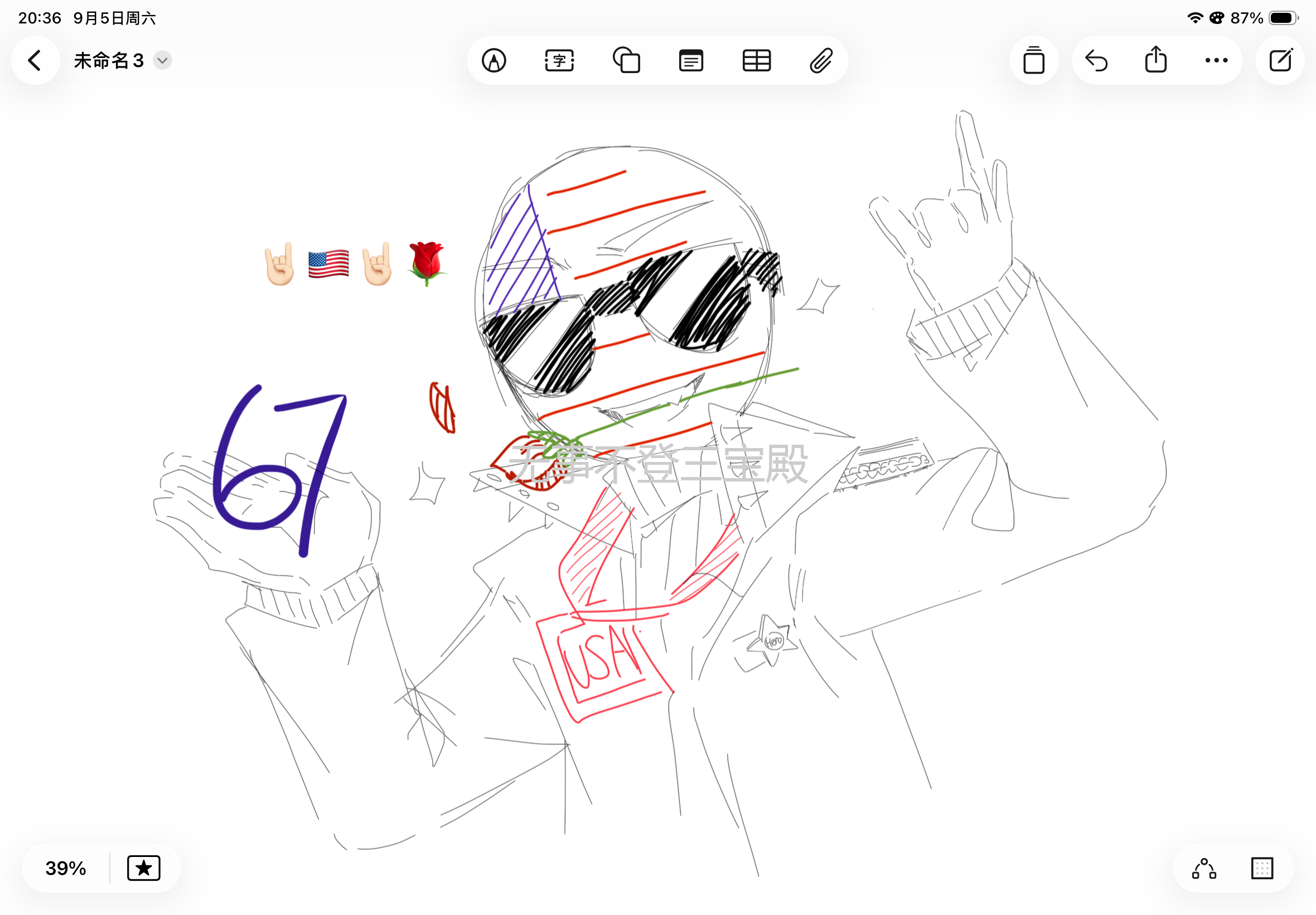Open the starred scenes navigator
Viewport: 1316px width, 915px height.
[143, 868]
